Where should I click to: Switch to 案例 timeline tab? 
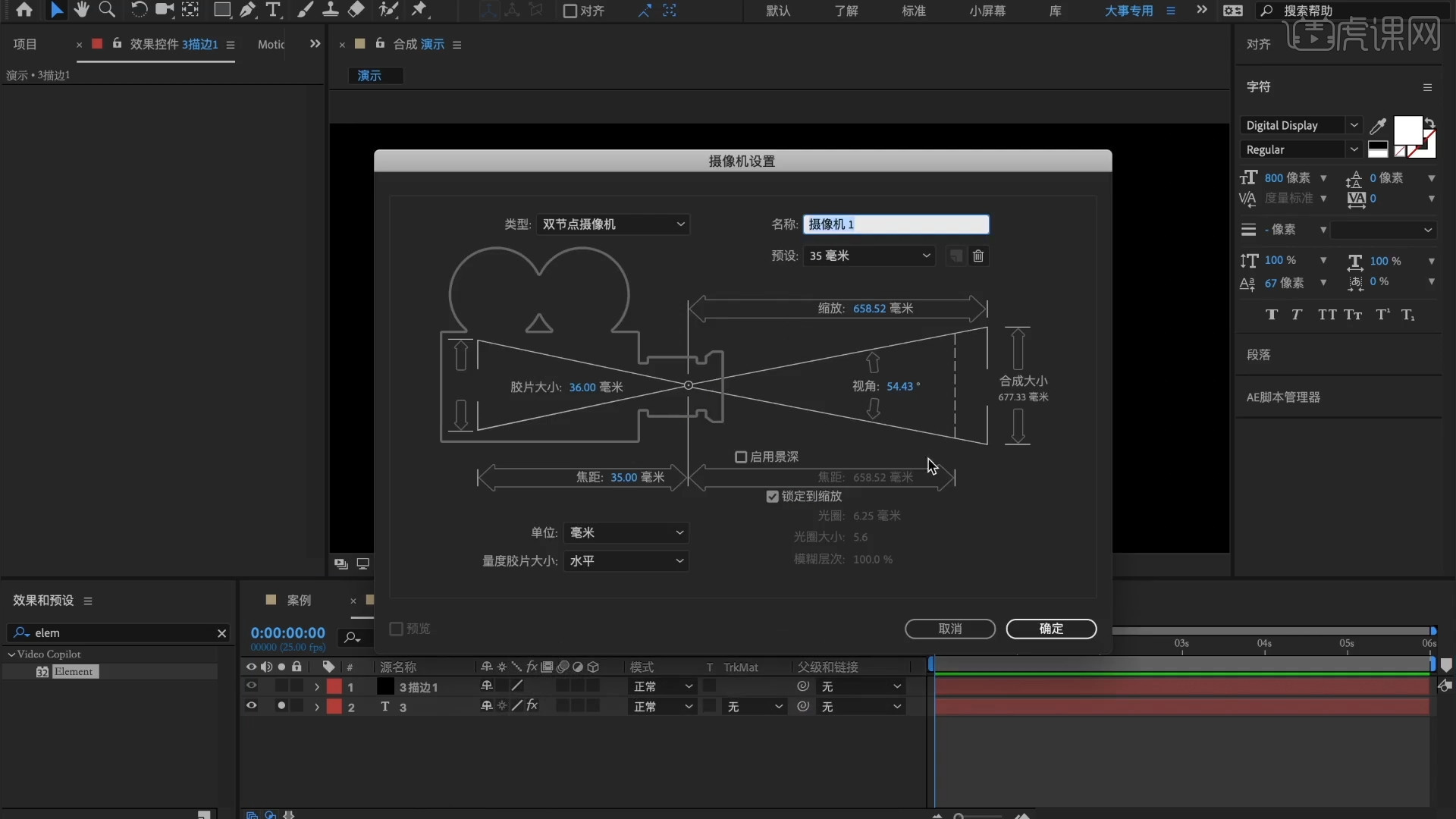299,601
